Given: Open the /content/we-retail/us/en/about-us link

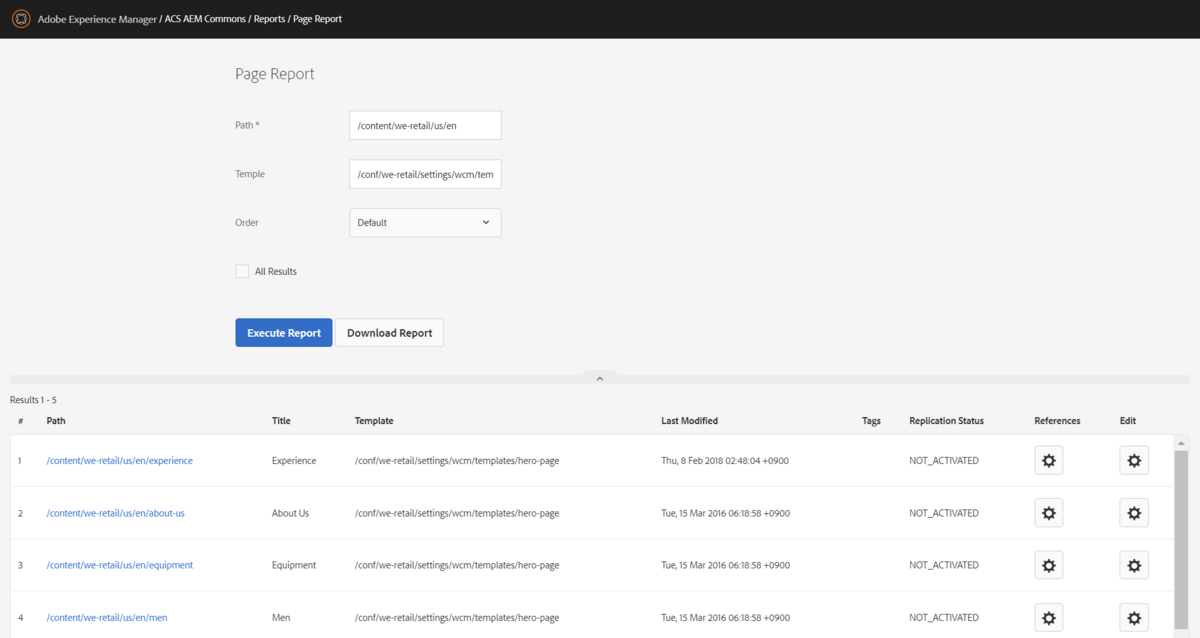Looking at the screenshot, I should tap(116, 513).
